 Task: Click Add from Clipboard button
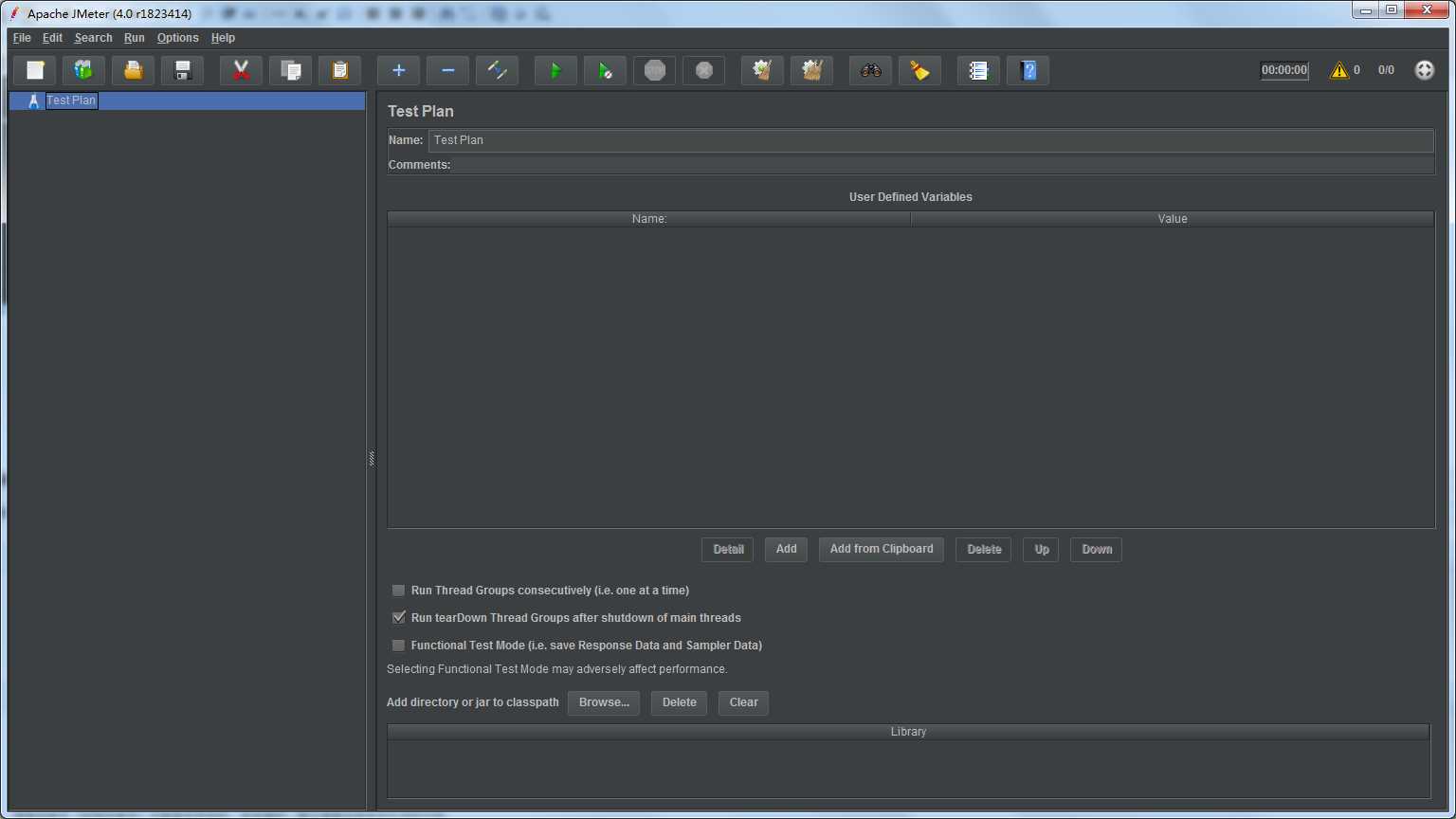click(882, 550)
